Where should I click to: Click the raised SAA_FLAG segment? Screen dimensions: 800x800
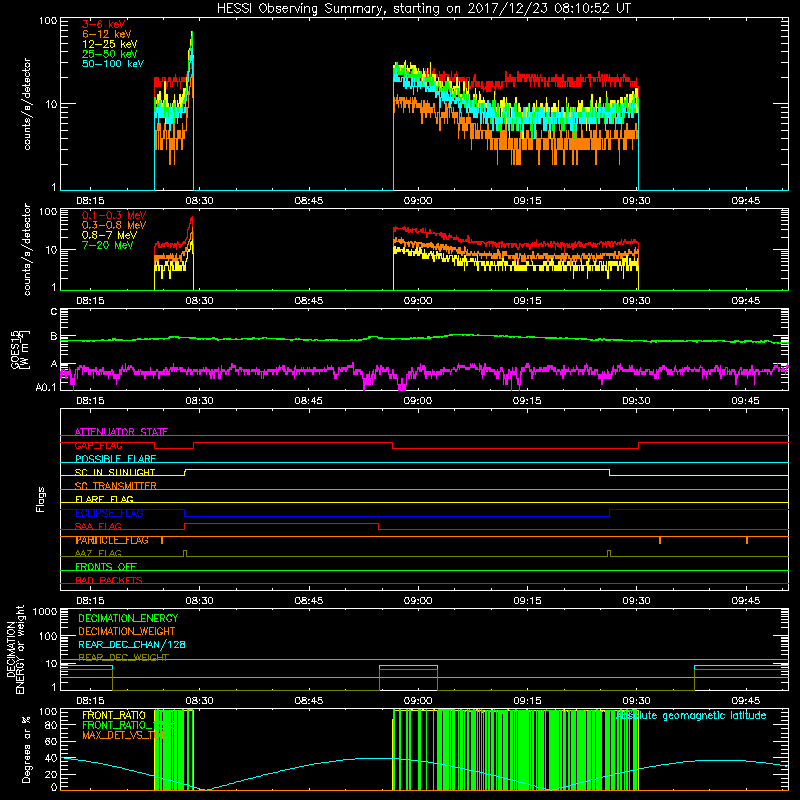[282, 523]
